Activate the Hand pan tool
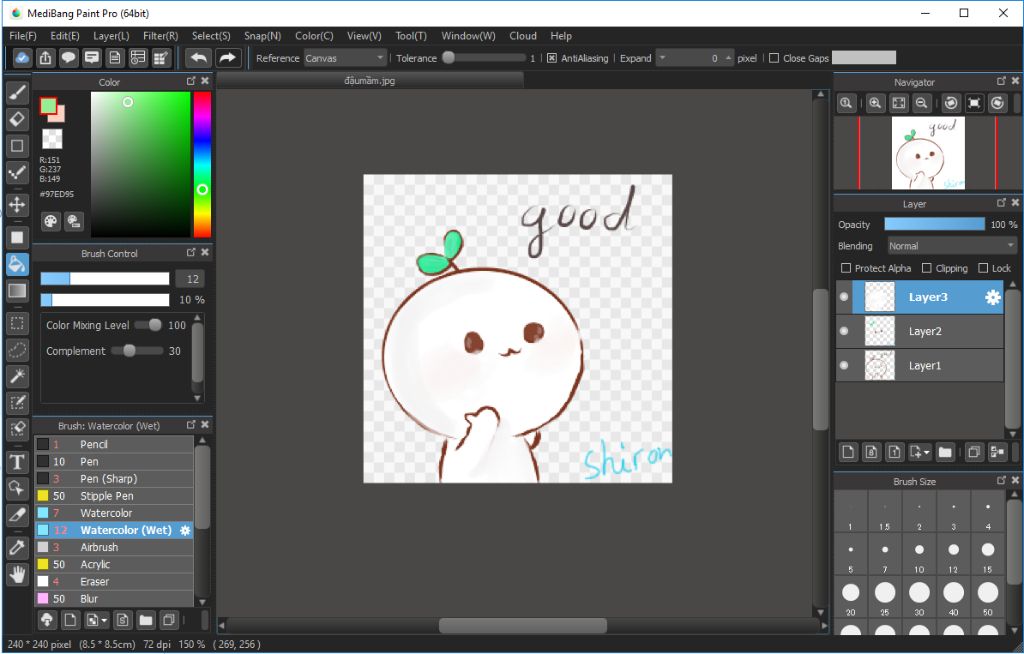The image size is (1024, 654). point(18,574)
